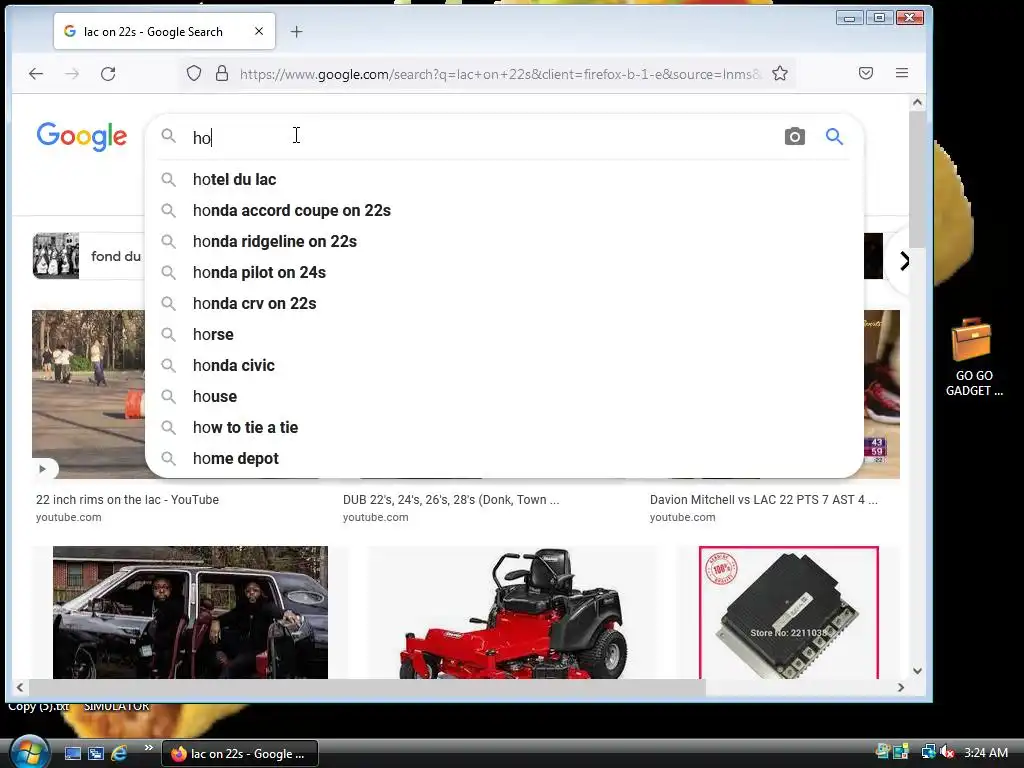This screenshot has width=1024, height=768.
Task: Open the Save to Pocket icon
Action: (x=866, y=73)
